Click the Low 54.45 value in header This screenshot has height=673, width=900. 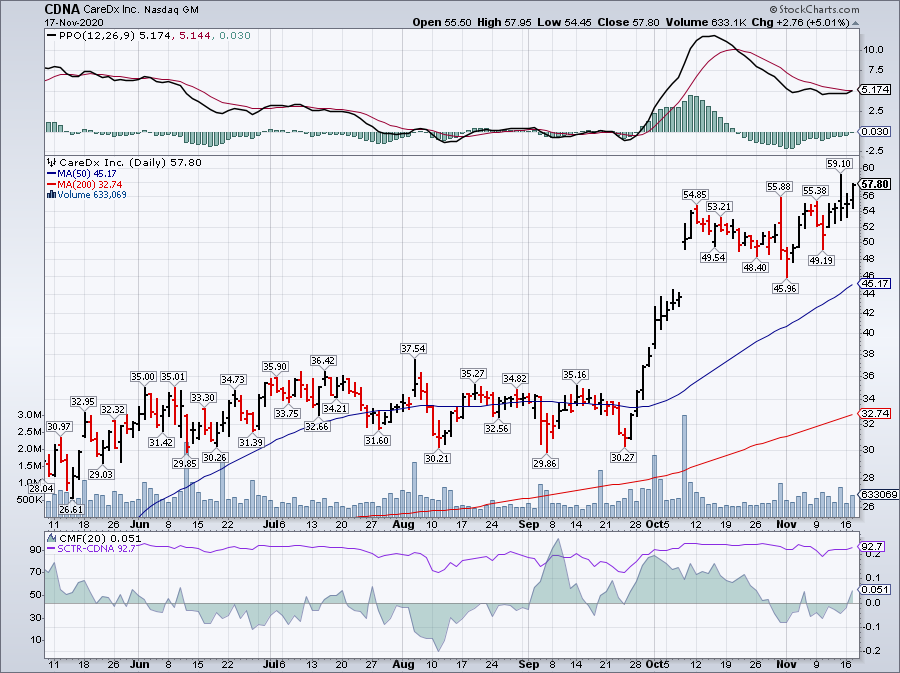pos(565,23)
